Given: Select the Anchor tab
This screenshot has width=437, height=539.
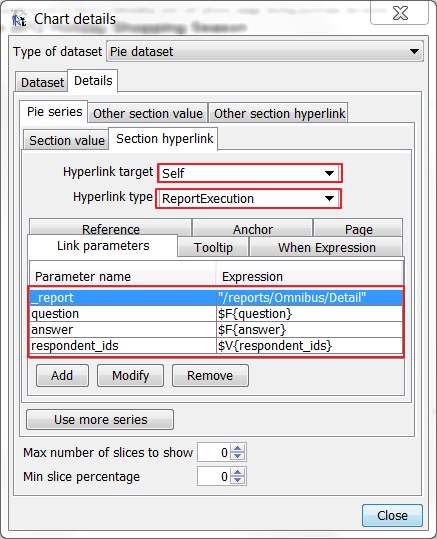Looking at the screenshot, I should coord(253,229).
